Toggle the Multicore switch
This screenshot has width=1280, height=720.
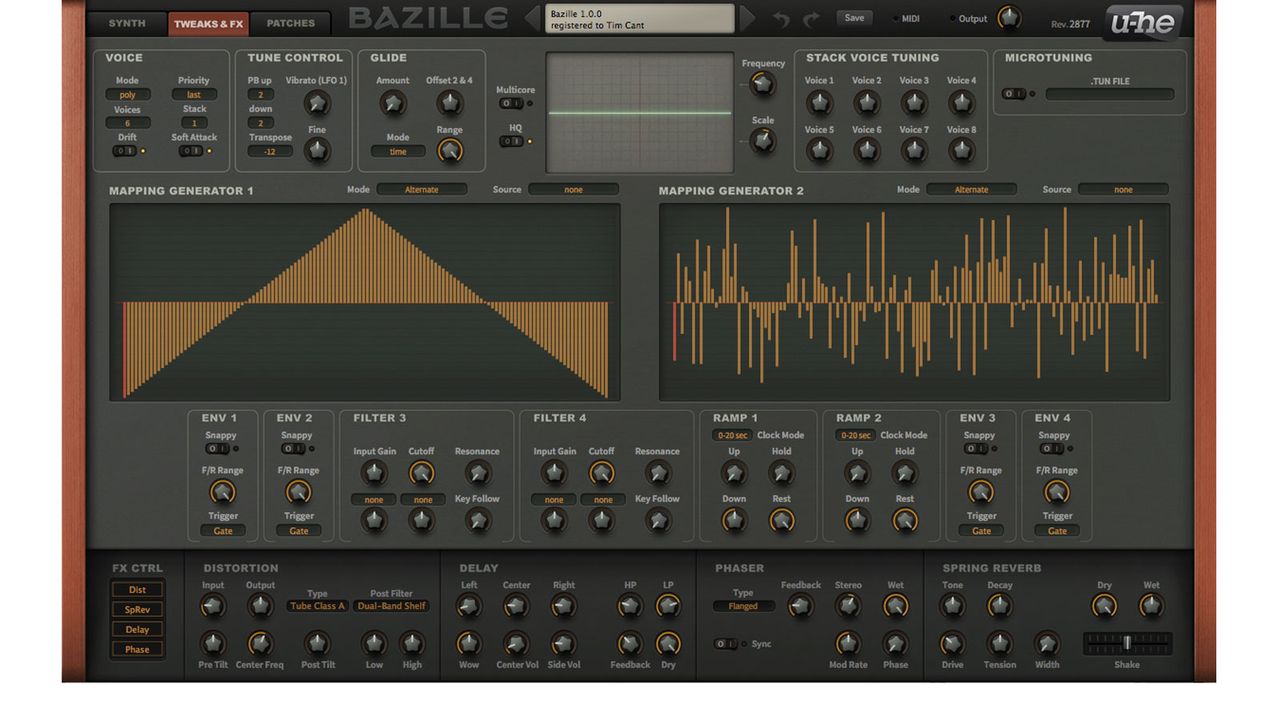click(511, 103)
